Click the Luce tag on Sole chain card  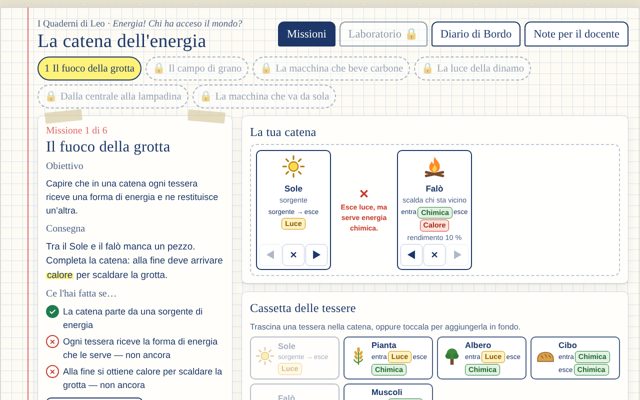293,224
